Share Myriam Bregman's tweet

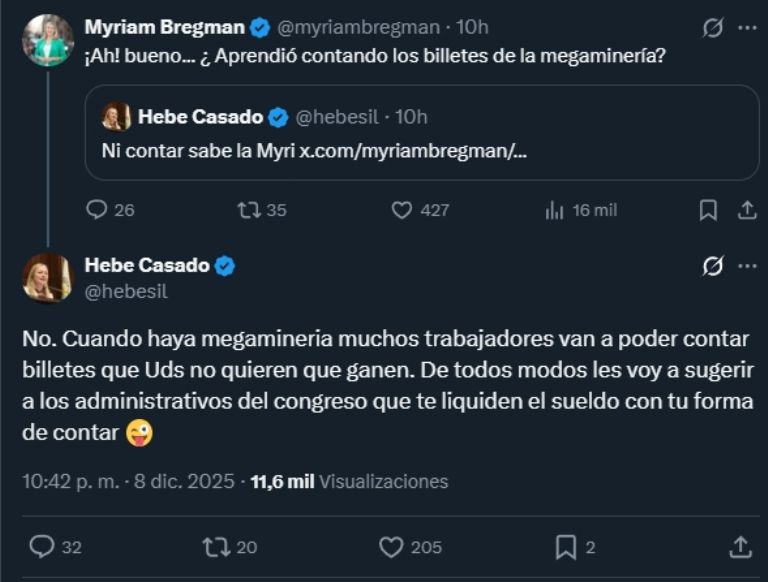coord(746,210)
